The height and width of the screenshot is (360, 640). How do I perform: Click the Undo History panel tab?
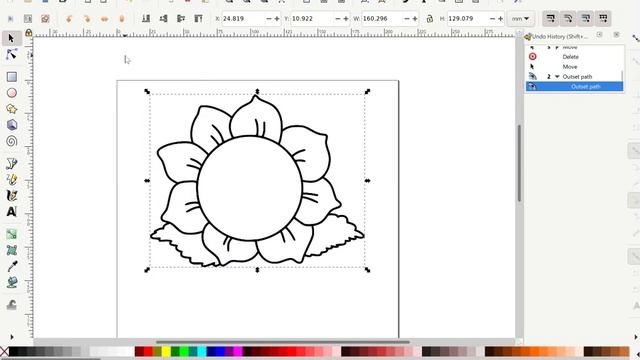557,36
